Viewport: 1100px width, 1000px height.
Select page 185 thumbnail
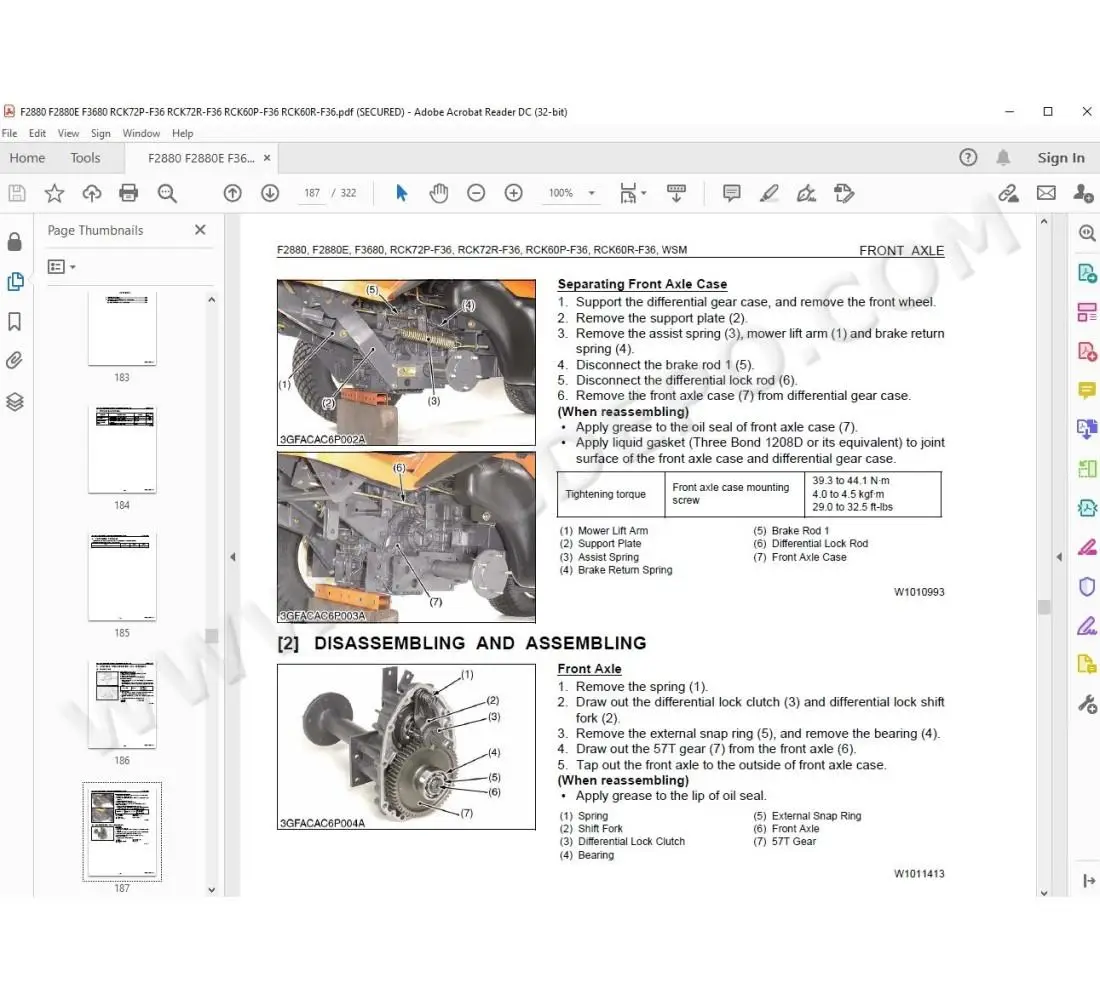click(122, 577)
